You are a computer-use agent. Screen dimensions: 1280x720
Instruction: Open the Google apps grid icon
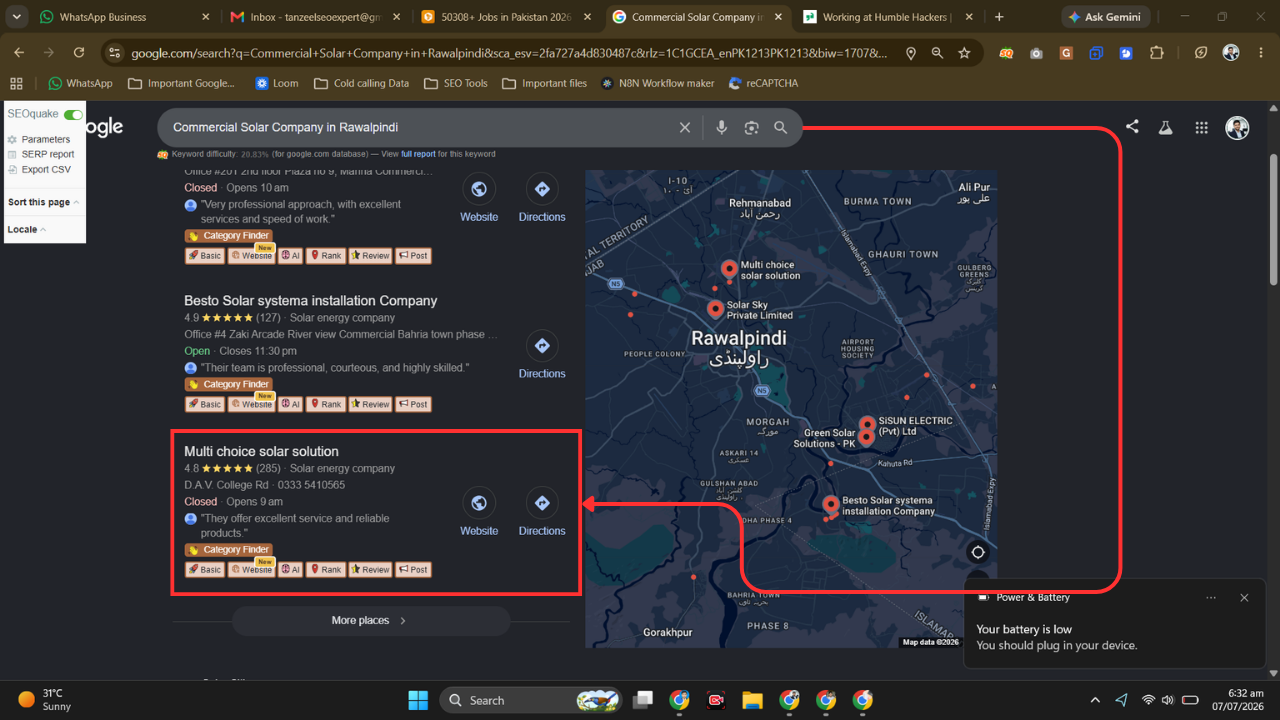[1201, 128]
